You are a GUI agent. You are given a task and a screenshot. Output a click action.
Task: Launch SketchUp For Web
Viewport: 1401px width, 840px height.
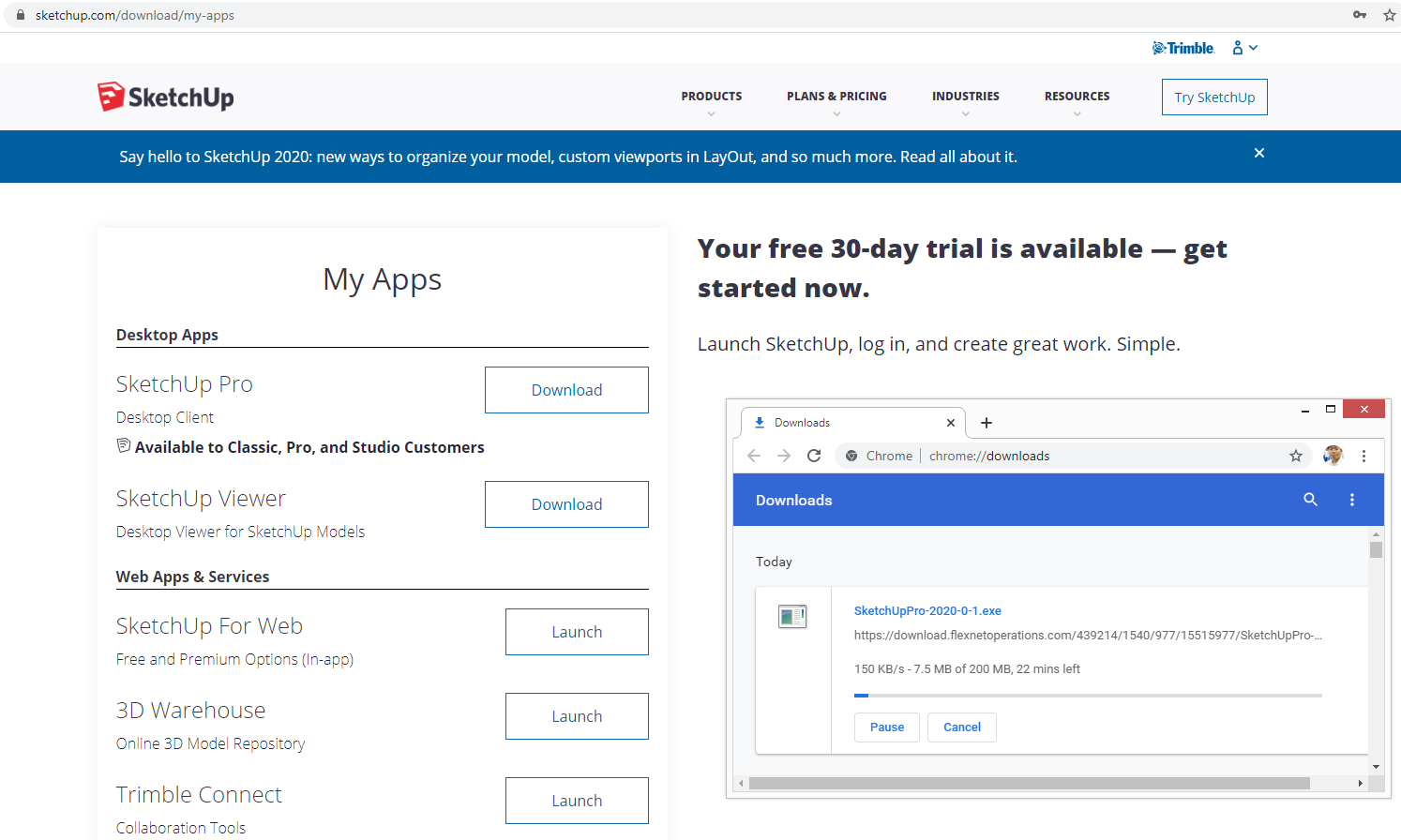577,632
